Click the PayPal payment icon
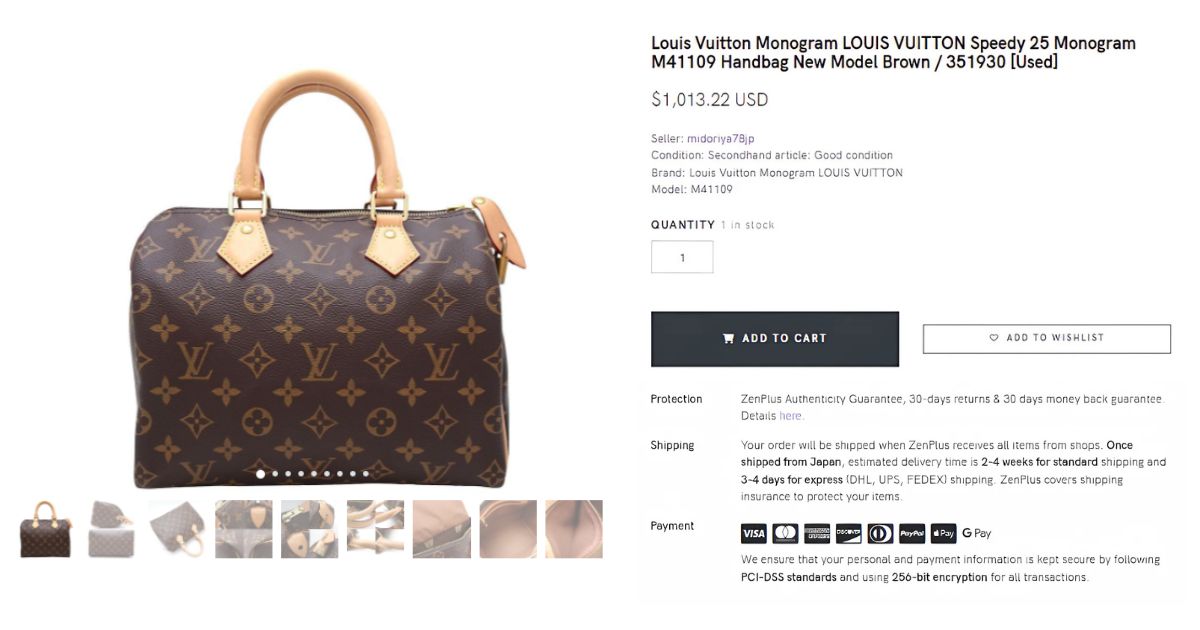This screenshot has height=630, width=1200. pos(912,533)
